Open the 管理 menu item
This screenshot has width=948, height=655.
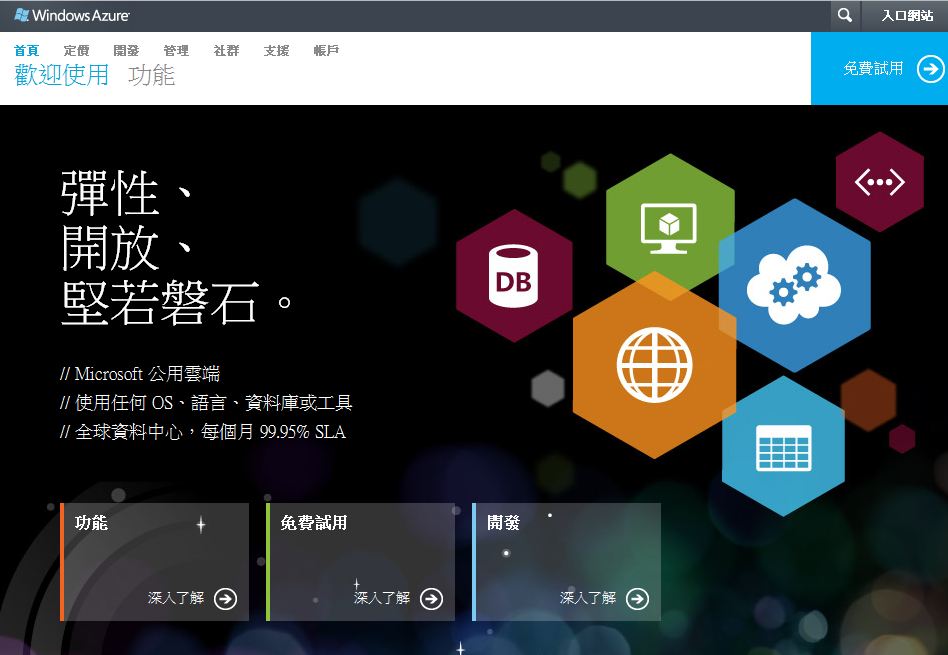pos(176,50)
